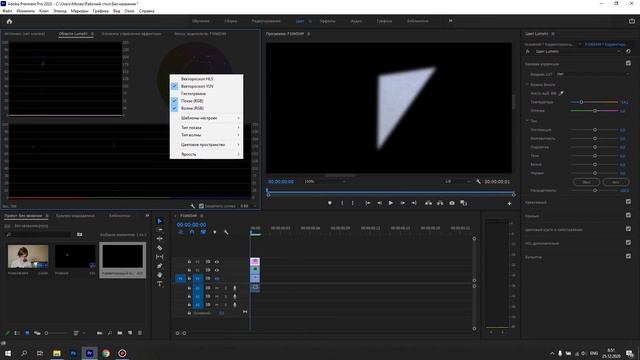Image resolution: width=640 pixels, height=360 pixels.
Task: Switch to Элементы управления эффектами tab
Action: [x=131, y=34]
